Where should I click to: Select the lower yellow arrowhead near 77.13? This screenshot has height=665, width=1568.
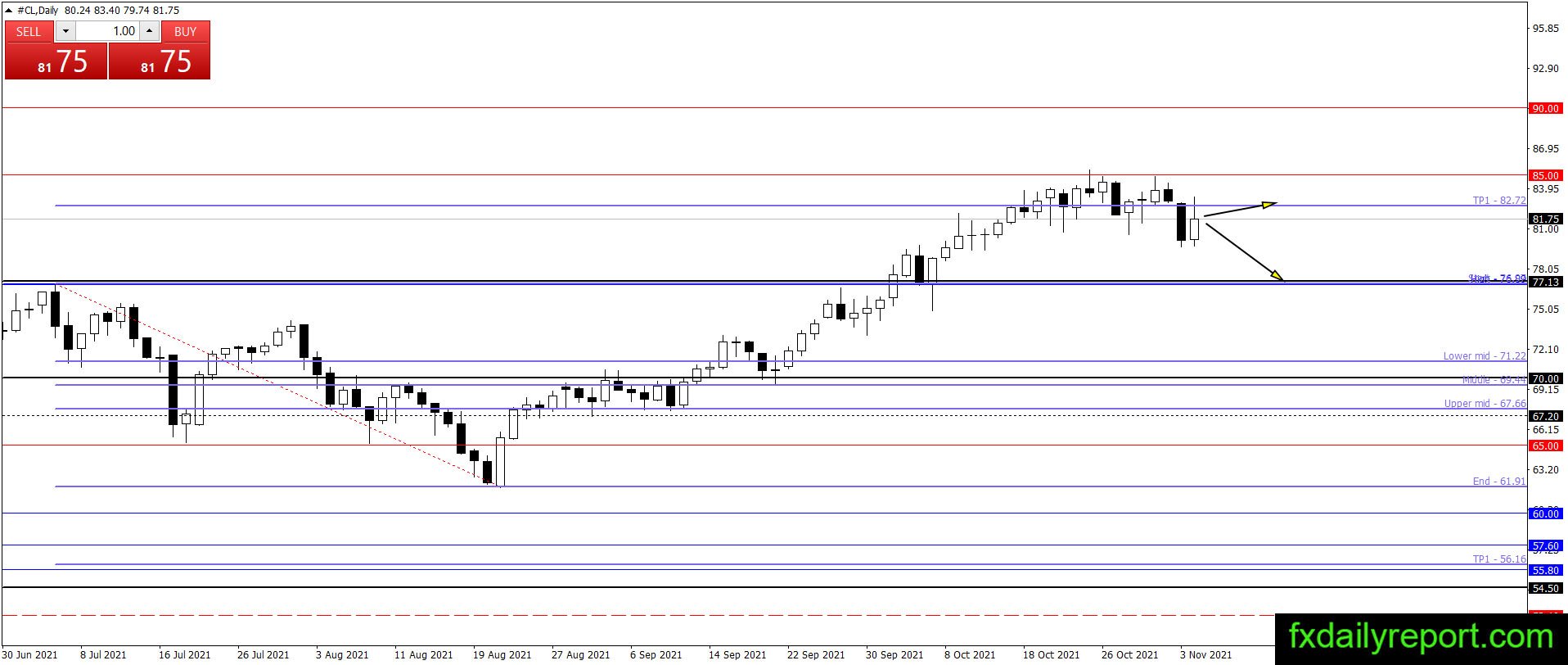coord(1277,276)
